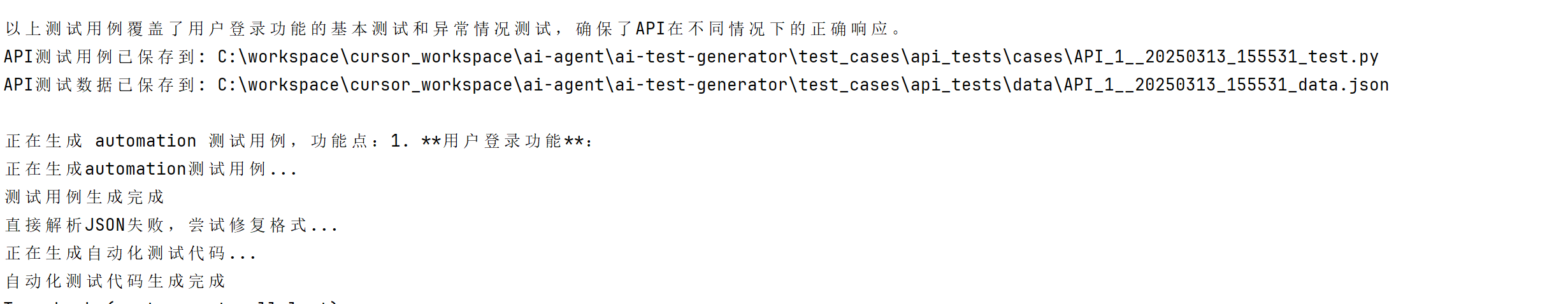1568x304 pixels.
Task: Click the "正在生成自动化测试代码..." line
Action: tap(131, 254)
